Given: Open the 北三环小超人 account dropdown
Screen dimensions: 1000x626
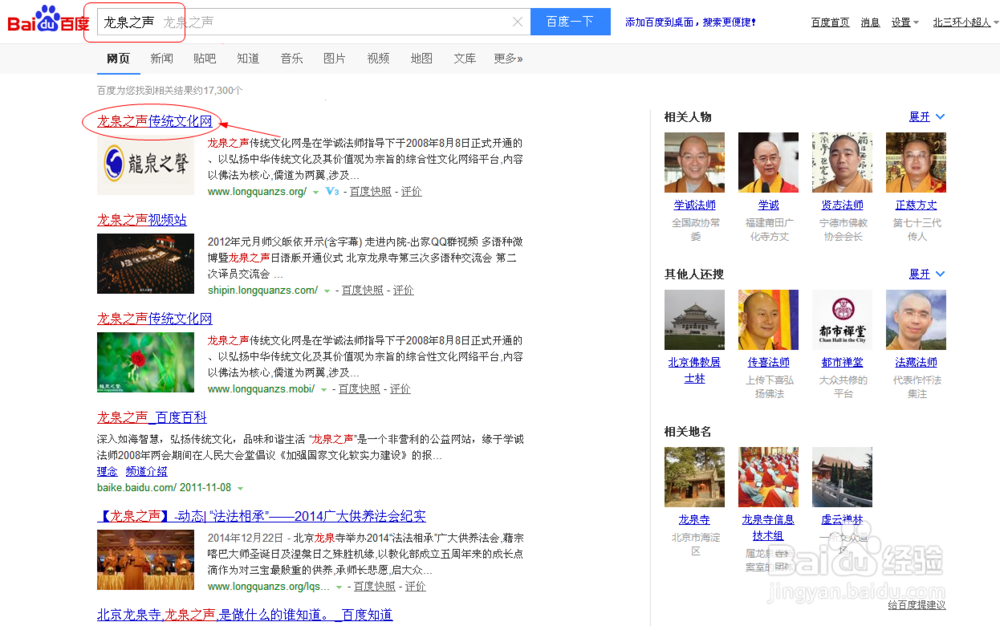Looking at the screenshot, I should (965, 22).
